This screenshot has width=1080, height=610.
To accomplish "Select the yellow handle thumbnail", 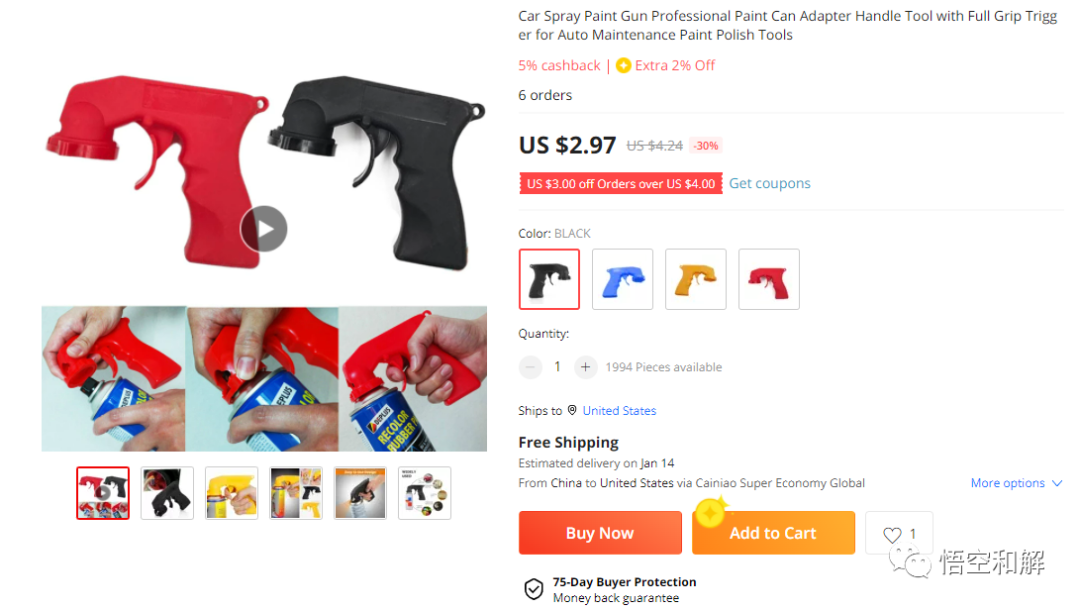I will pyautogui.click(x=231, y=493).
